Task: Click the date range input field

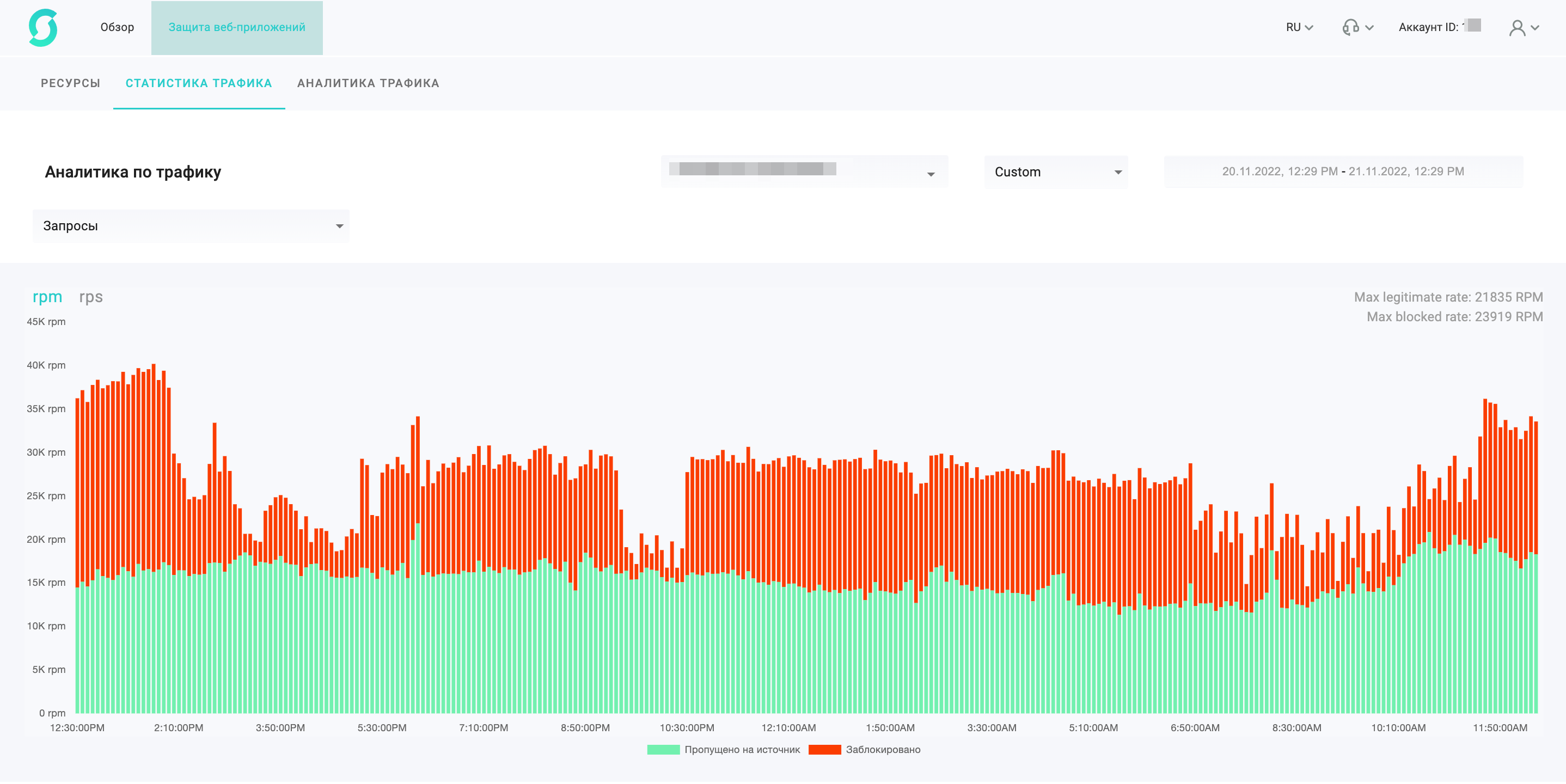Action: coord(1342,171)
